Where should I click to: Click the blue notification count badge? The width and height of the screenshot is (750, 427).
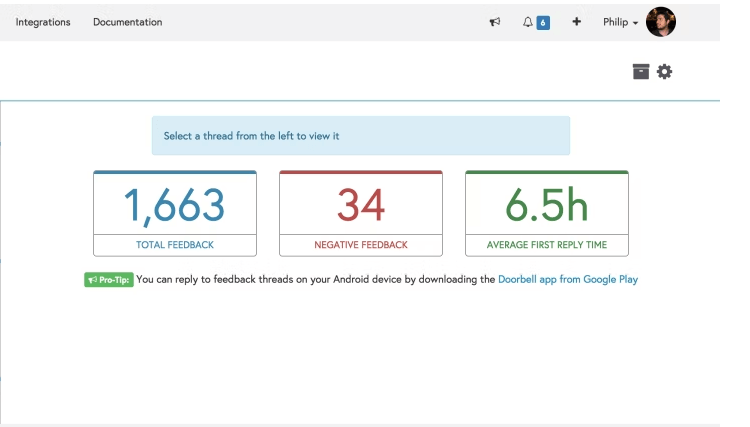point(543,22)
